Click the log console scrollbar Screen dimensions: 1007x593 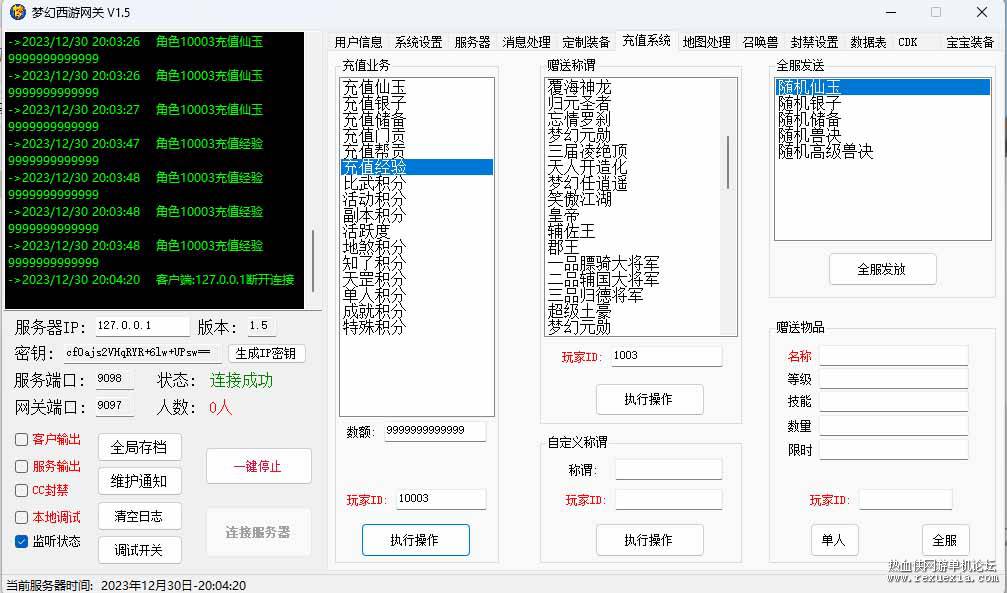tap(313, 261)
